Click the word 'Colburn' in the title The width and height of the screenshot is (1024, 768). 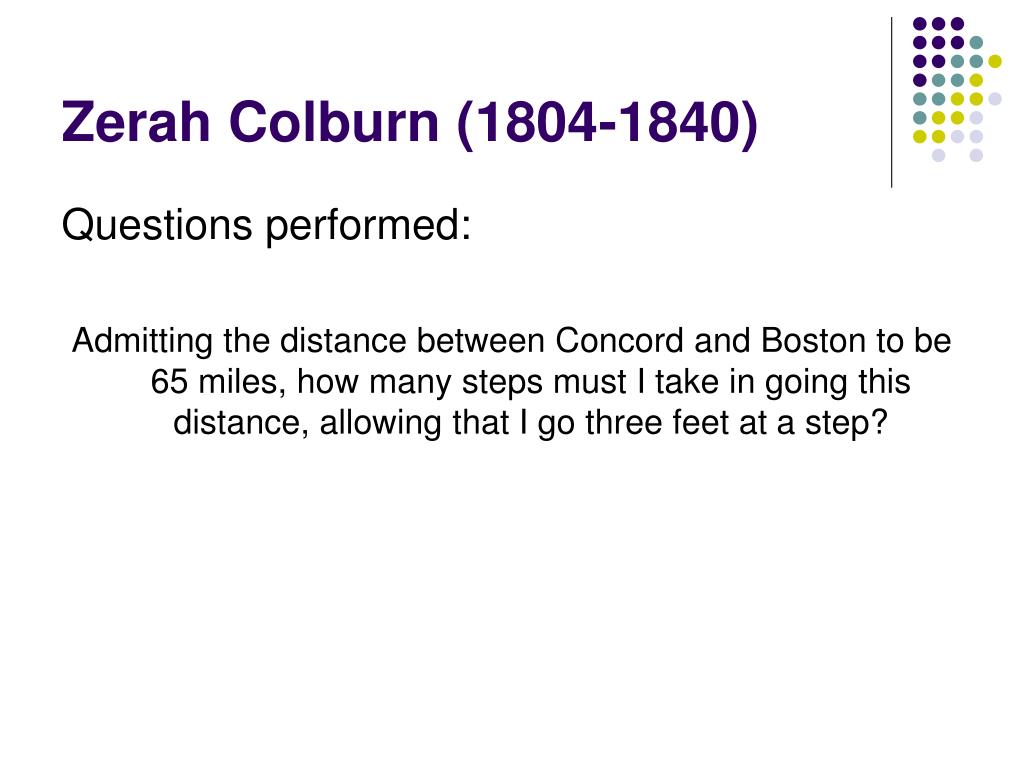click(334, 122)
